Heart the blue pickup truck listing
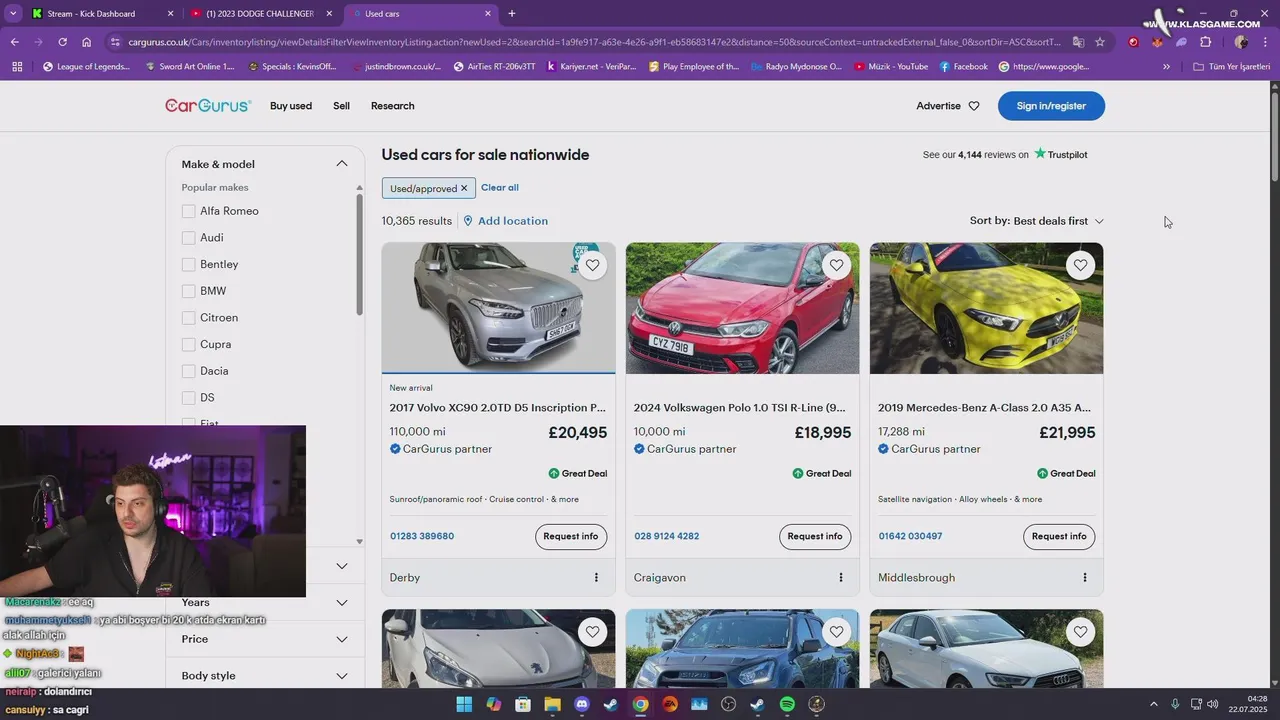 837,632
